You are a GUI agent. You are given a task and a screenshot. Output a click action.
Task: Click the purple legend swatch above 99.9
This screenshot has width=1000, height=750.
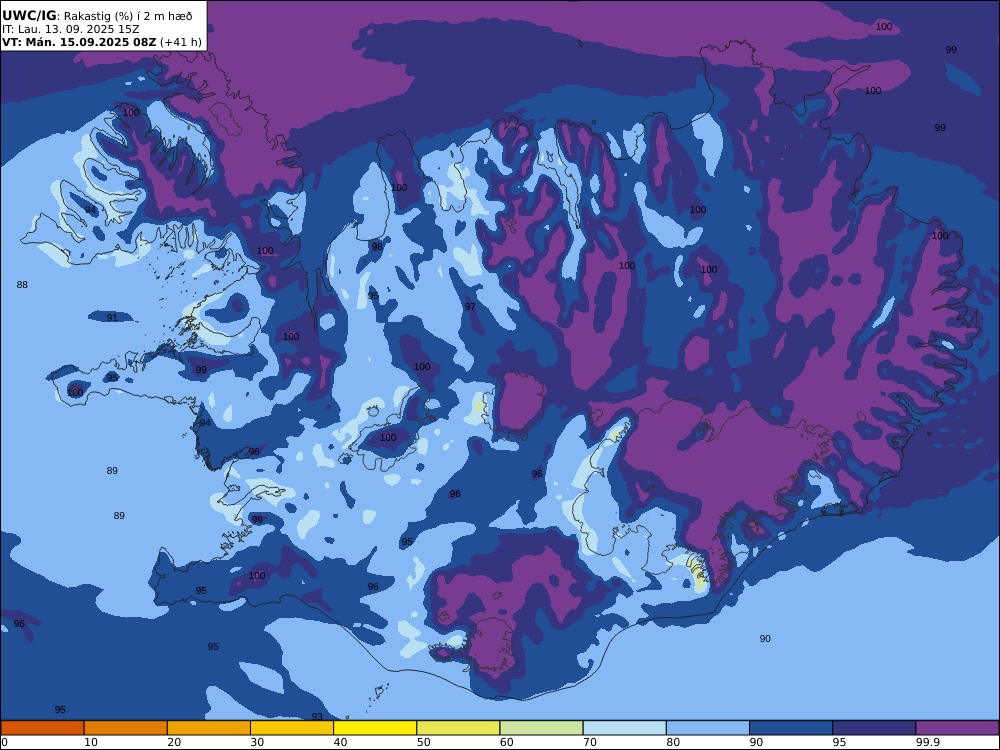click(x=957, y=728)
